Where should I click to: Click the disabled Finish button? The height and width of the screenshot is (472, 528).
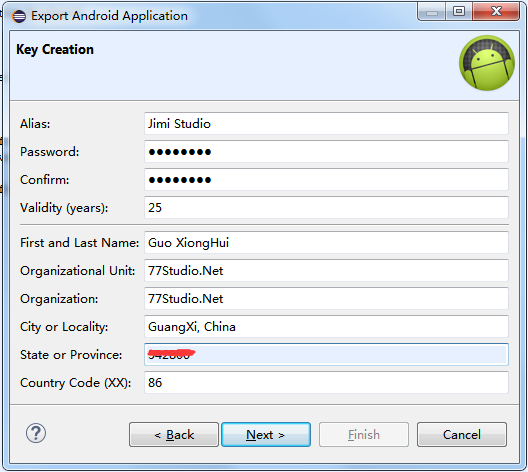tap(364, 435)
